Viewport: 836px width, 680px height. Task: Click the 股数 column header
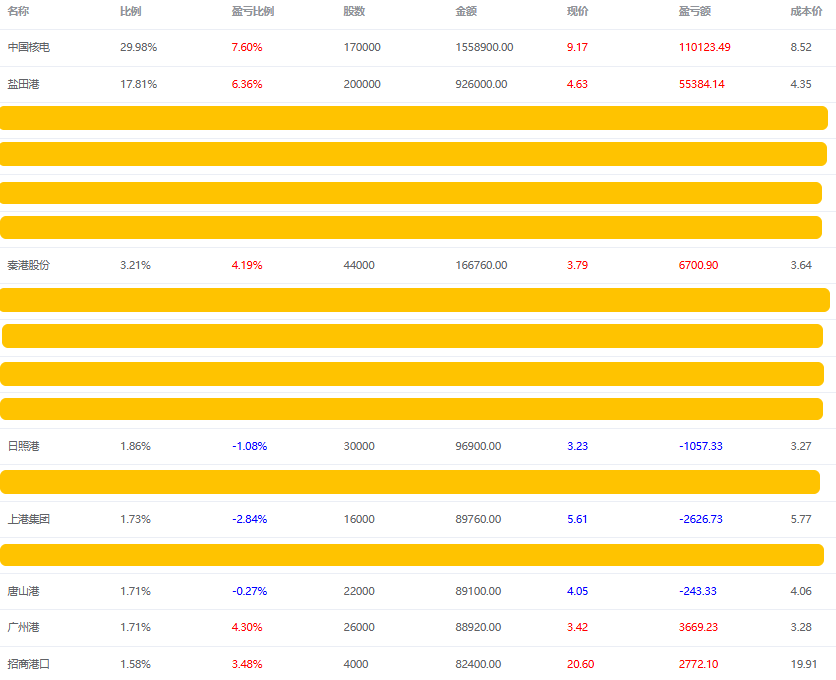[354, 11]
